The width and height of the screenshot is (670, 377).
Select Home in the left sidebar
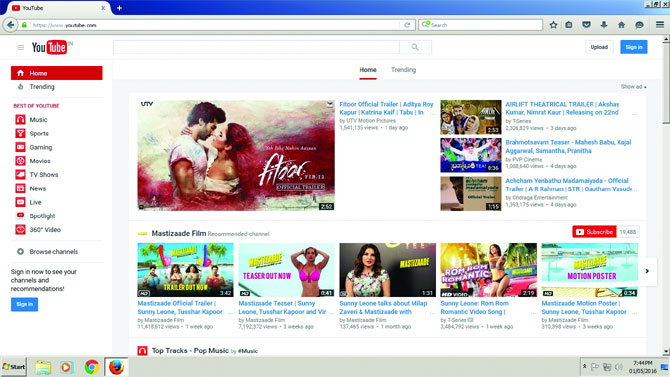tap(57, 73)
